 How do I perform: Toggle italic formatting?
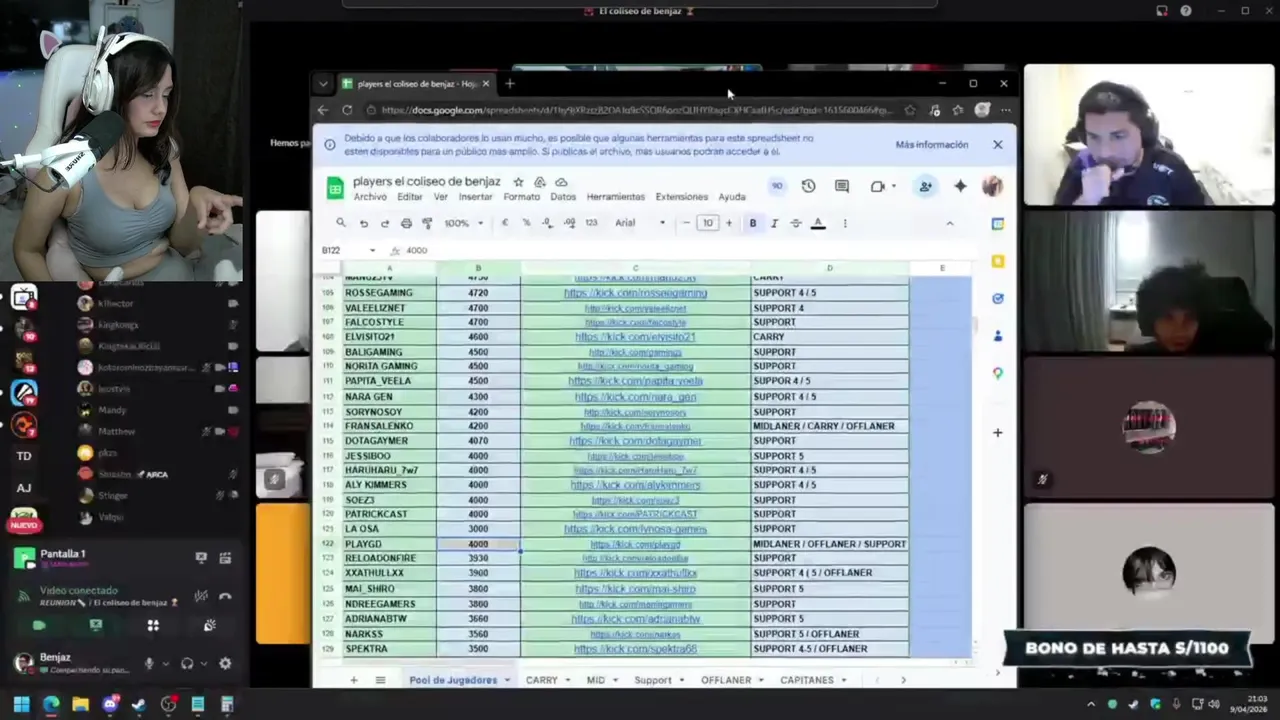pos(774,223)
